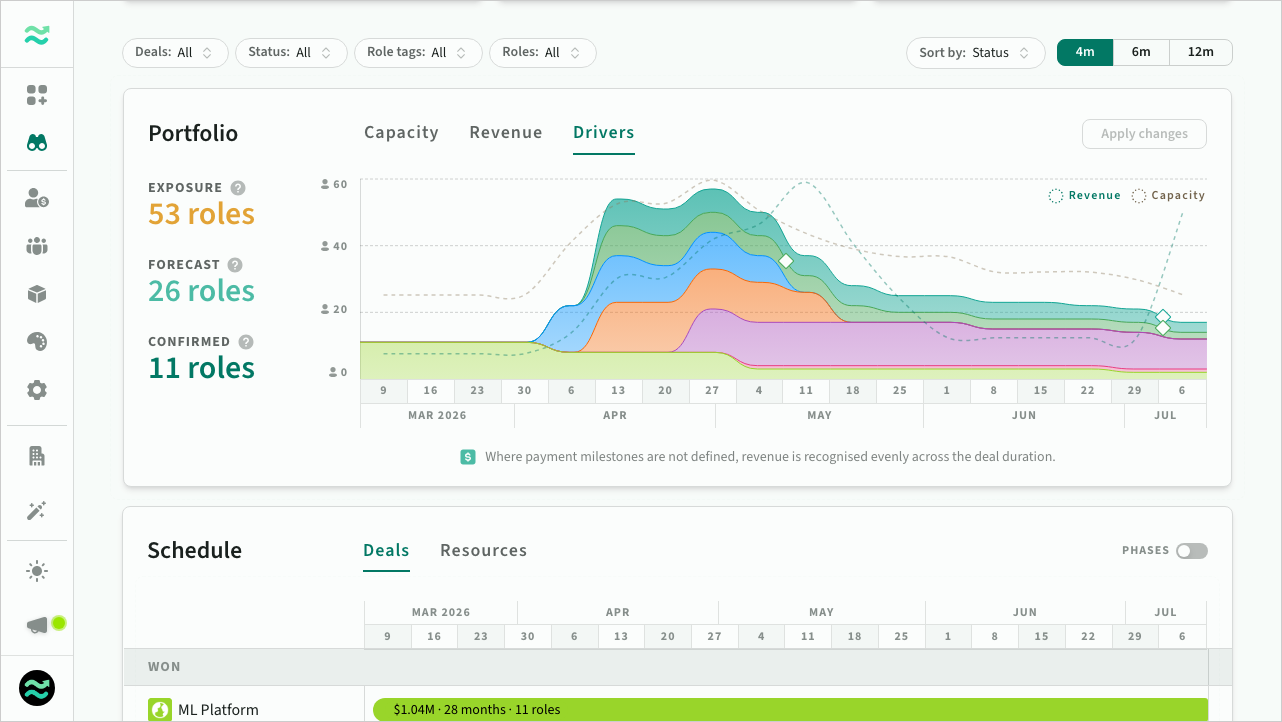The height and width of the screenshot is (722, 1282).
Task: Open the Role tags filter dropdown
Action: (418, 53)
